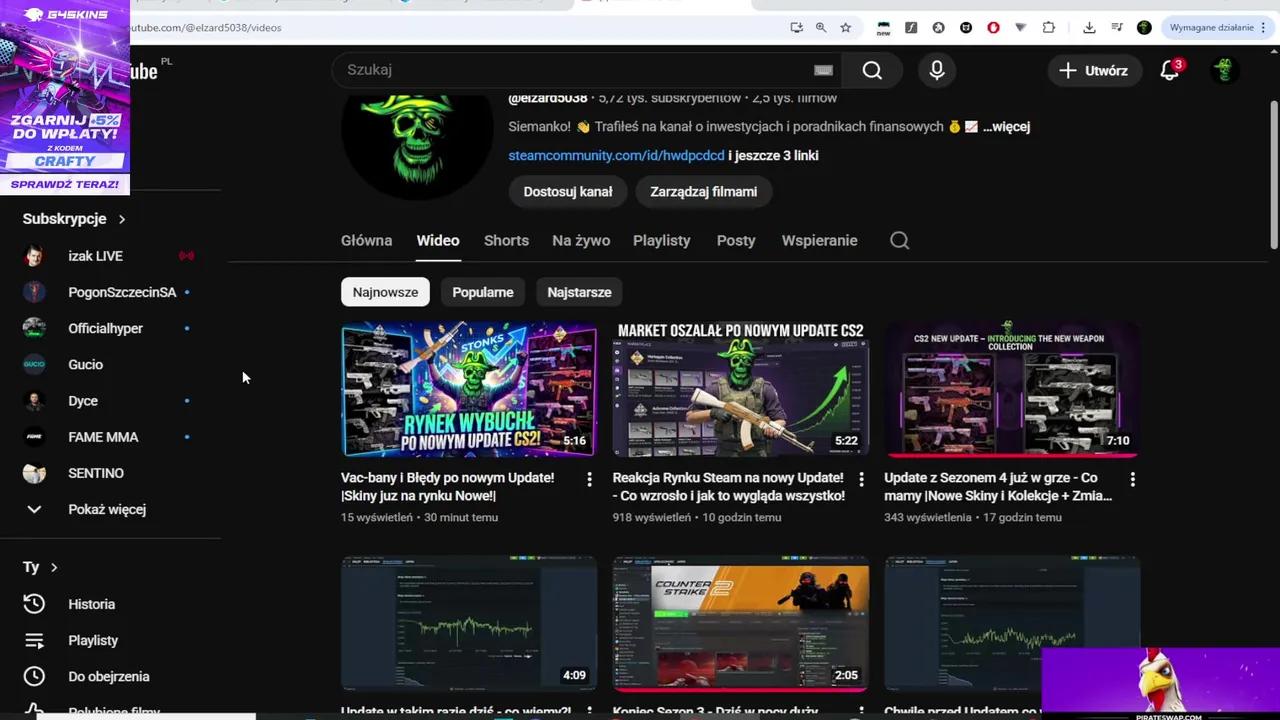Open the Rynek Wybuchł video thumbnail

pyautogui.click(x=469, y=389)
